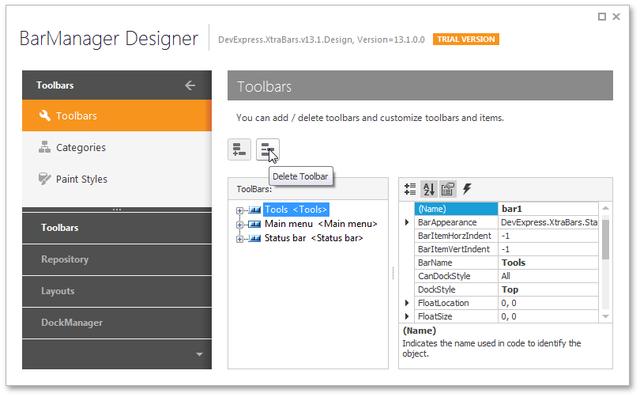Toggle Alphabetical sort in property grid
The width and height of the screenshot is (640, 397).
429,189
